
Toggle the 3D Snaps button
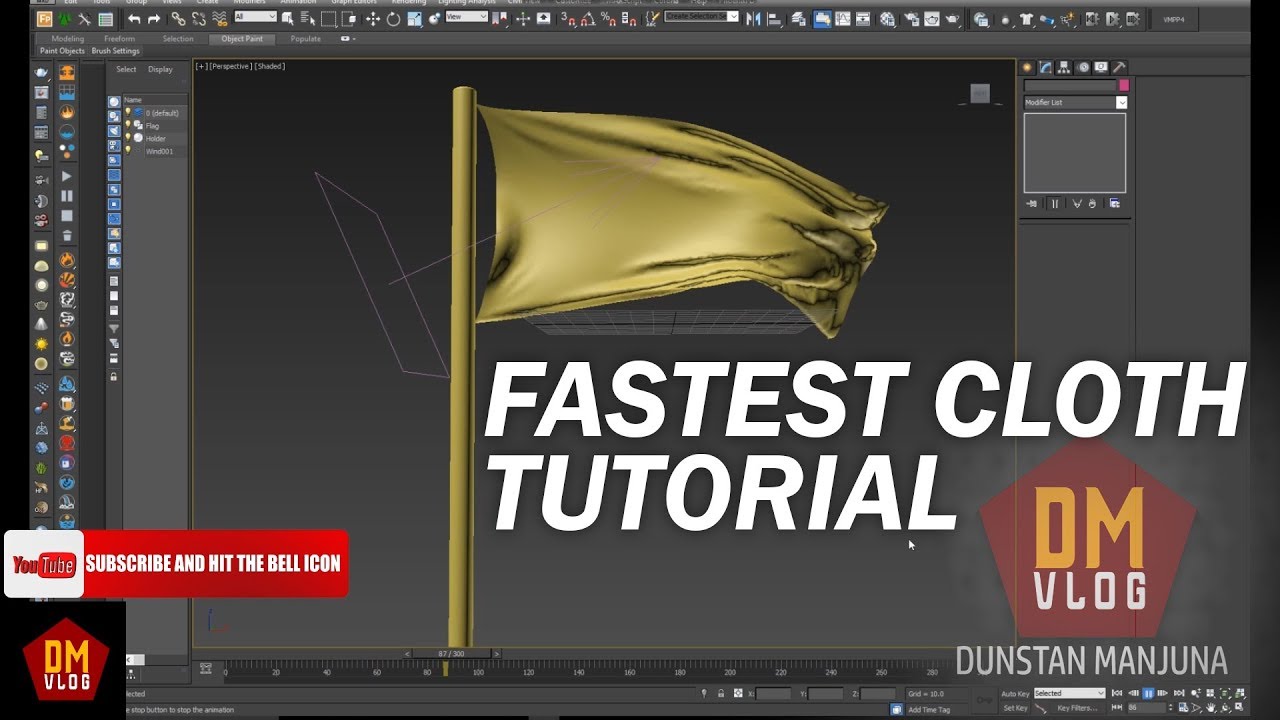567,19
